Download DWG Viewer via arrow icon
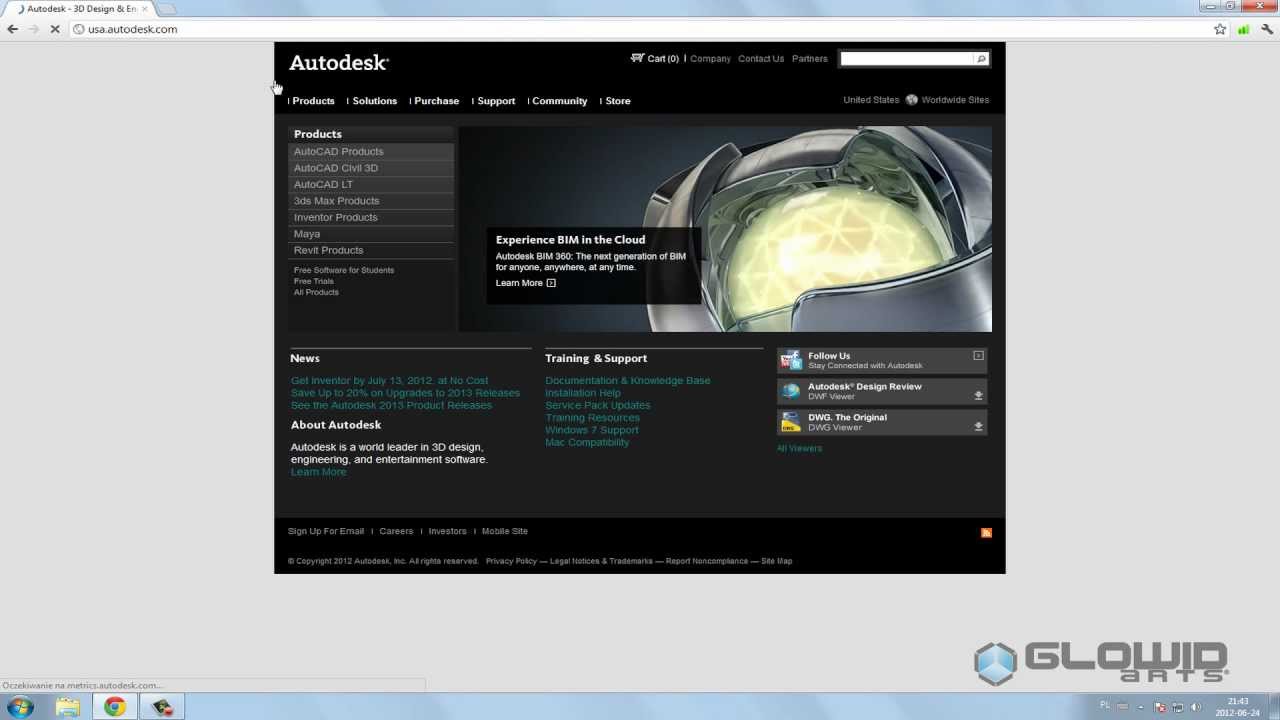Screen dimensions: 1280x720 pos(978,427)
